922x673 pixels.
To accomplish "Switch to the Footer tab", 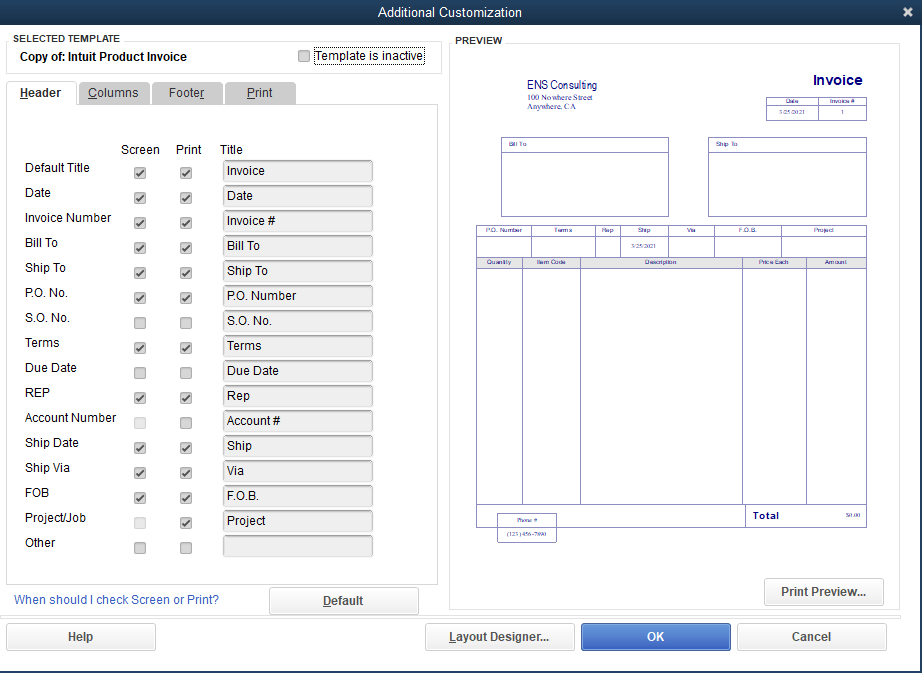I will 187,93.
